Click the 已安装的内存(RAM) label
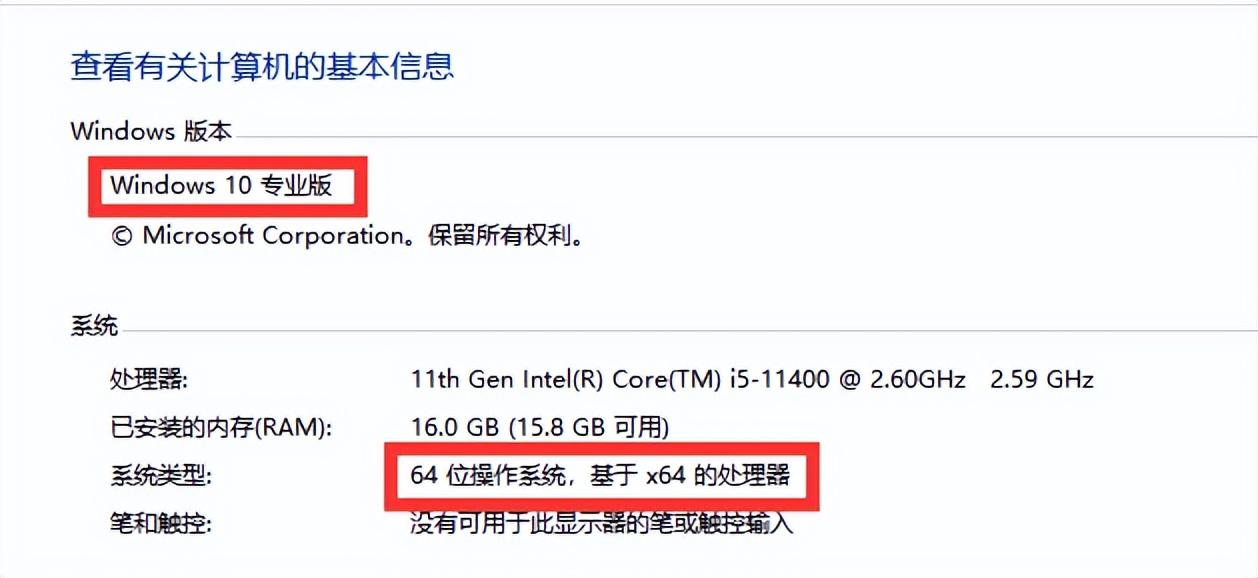The image size is (1258, 578). 220,428
